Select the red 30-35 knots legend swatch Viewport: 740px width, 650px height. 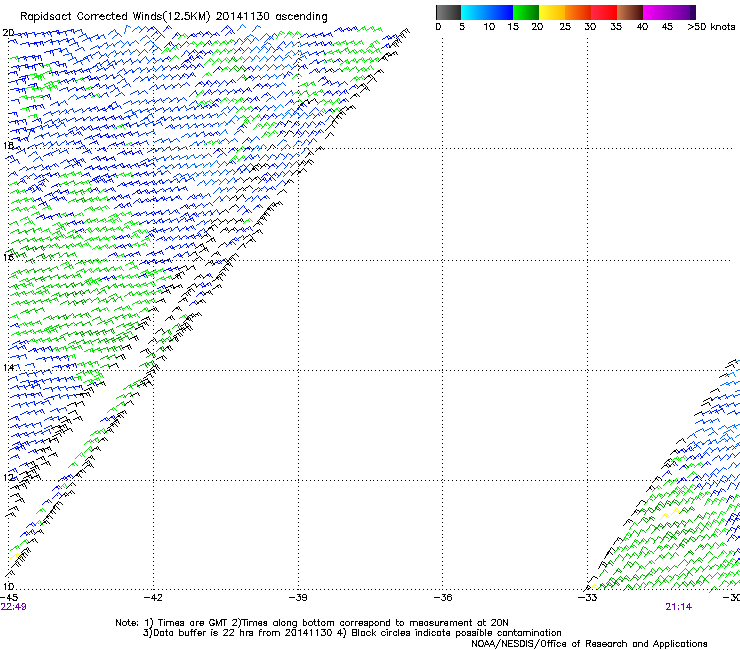(604, 12)
